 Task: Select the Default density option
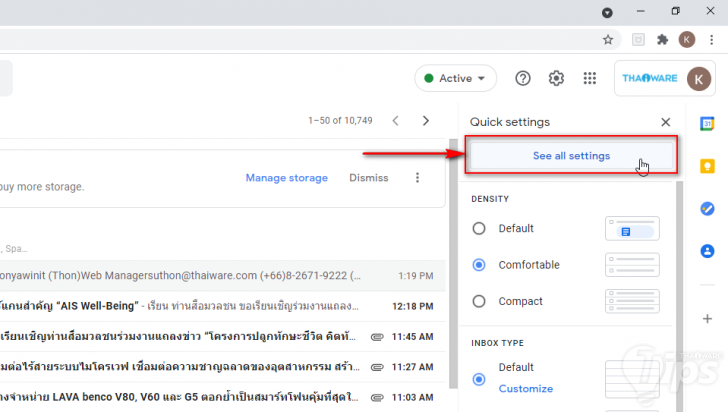point(479,229)
